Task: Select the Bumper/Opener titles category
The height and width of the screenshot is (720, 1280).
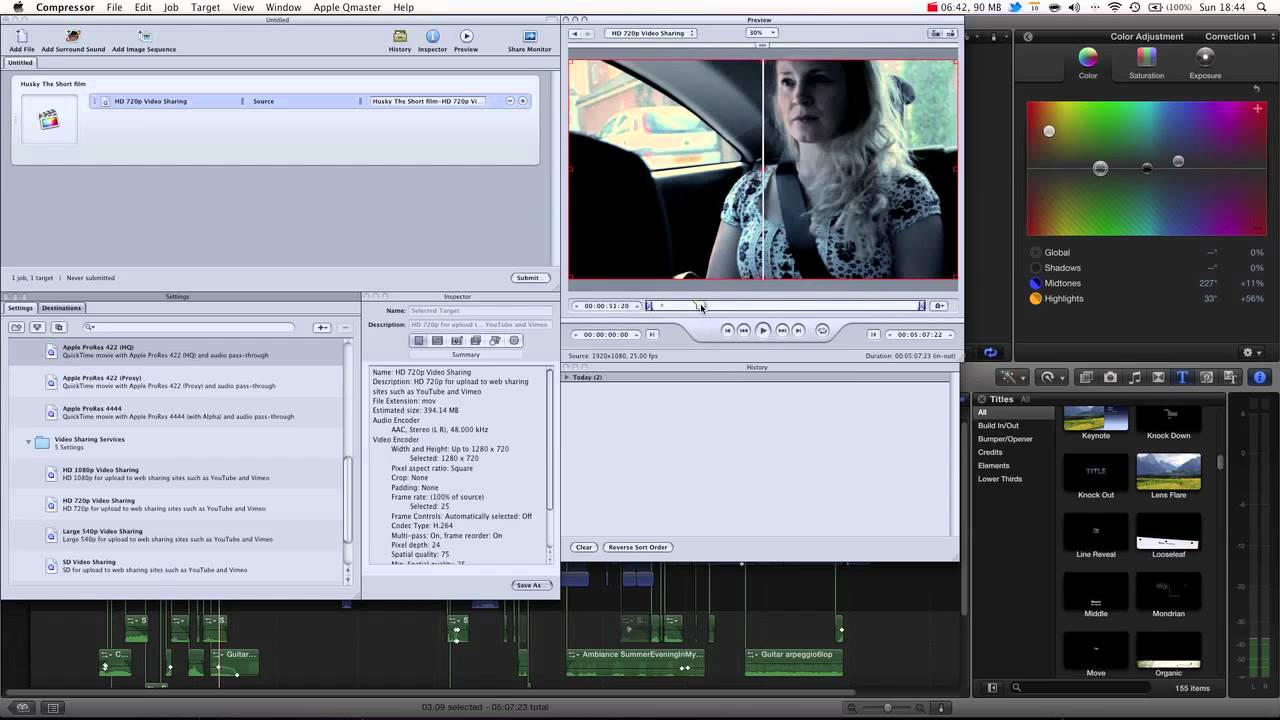Action: [1005, 439]
